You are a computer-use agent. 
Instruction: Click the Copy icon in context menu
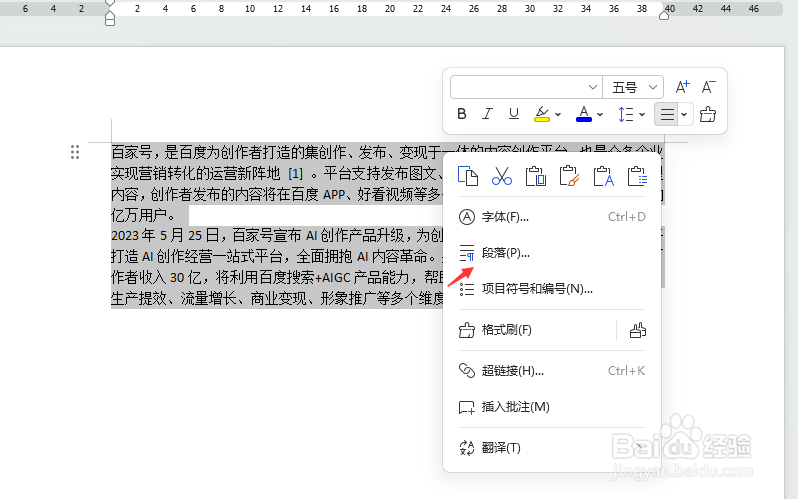[x=468, y=176]
